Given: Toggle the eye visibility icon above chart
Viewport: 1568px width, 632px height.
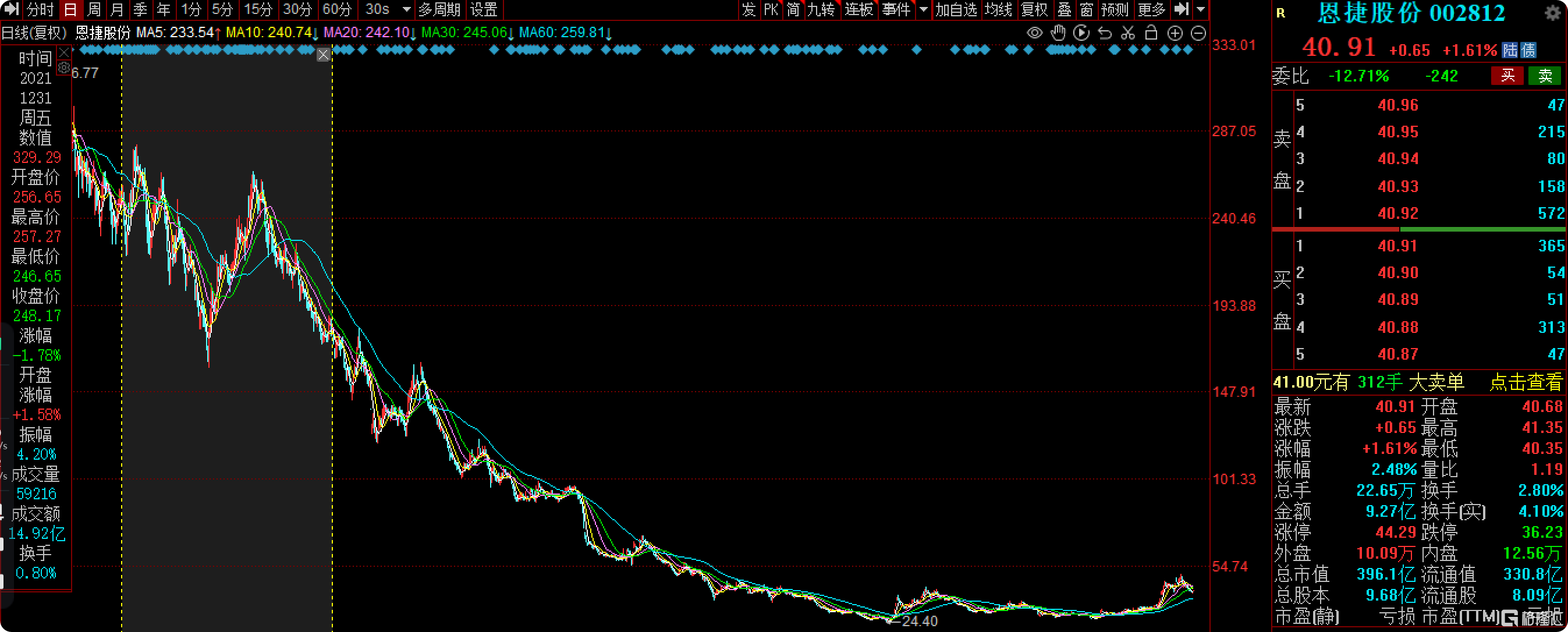Looking at the screenshot, I should pos(1034,33).
